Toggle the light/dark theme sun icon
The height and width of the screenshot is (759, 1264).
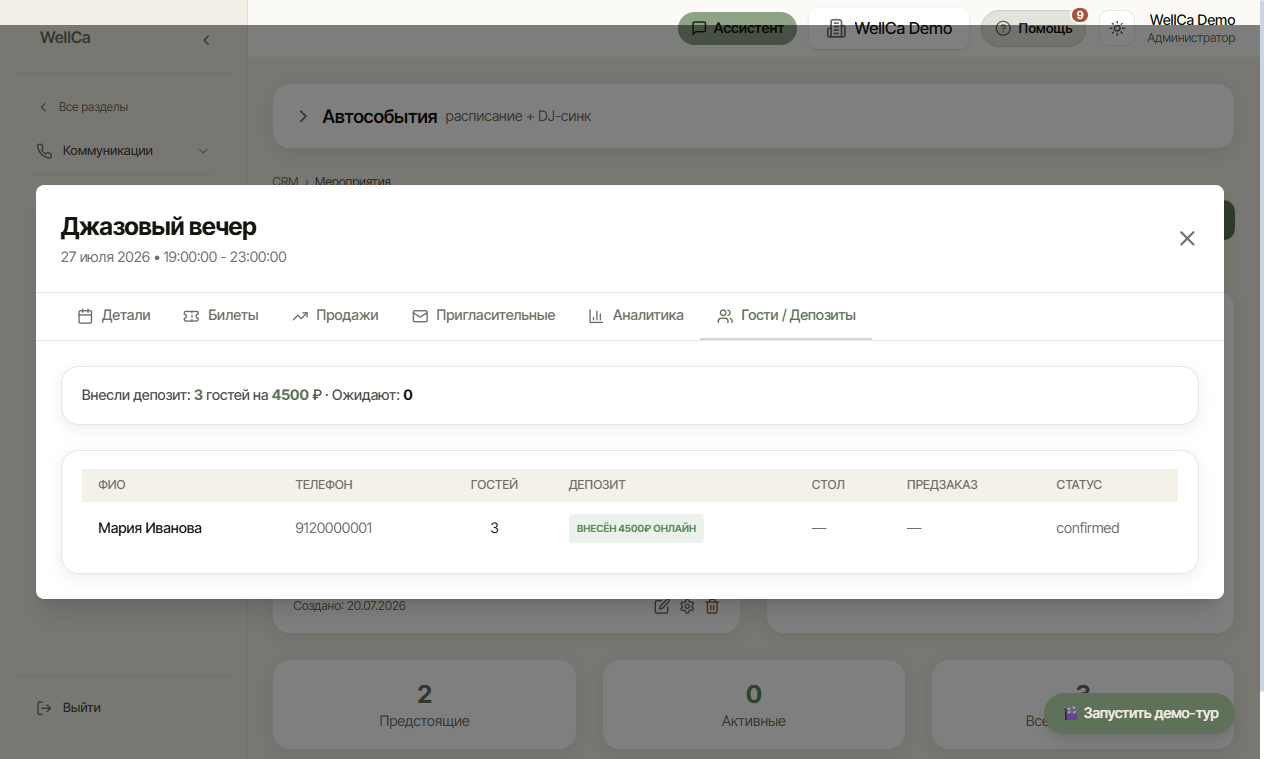point(1117,28)
